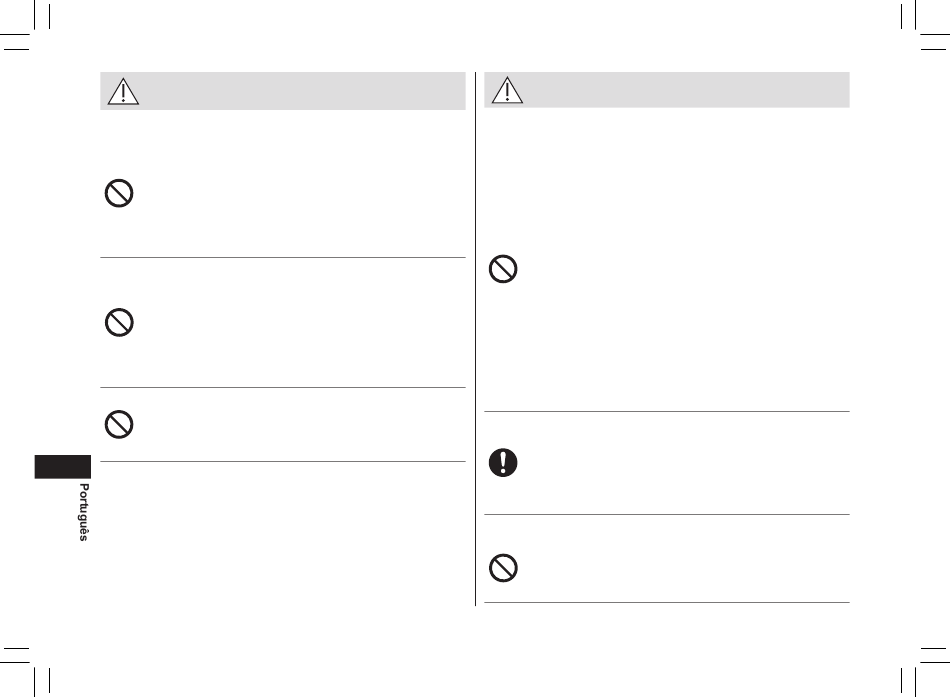
Task: Select the vertical Português language label
Action: [84, 512]
